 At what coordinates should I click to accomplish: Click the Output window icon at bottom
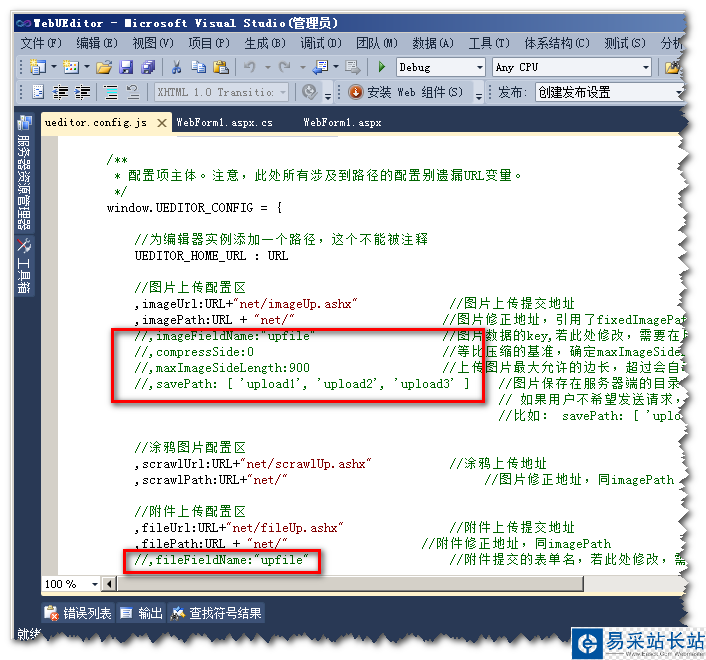[x=127, y=613]
